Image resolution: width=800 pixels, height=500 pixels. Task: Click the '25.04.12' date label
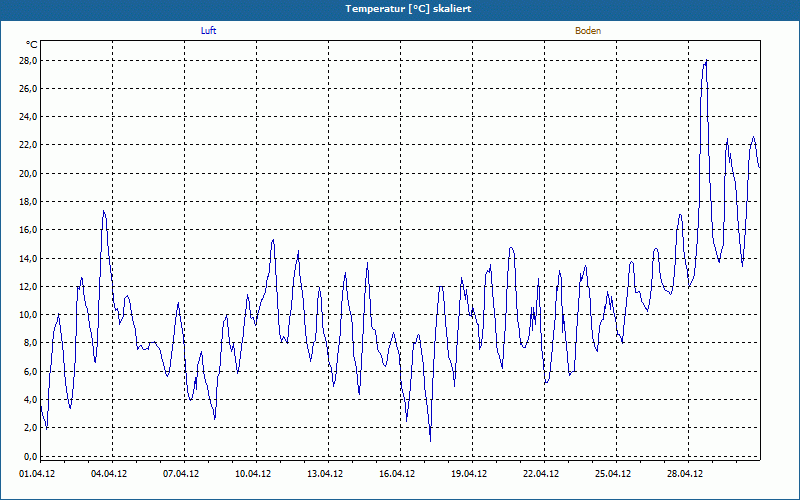[613, 474]
